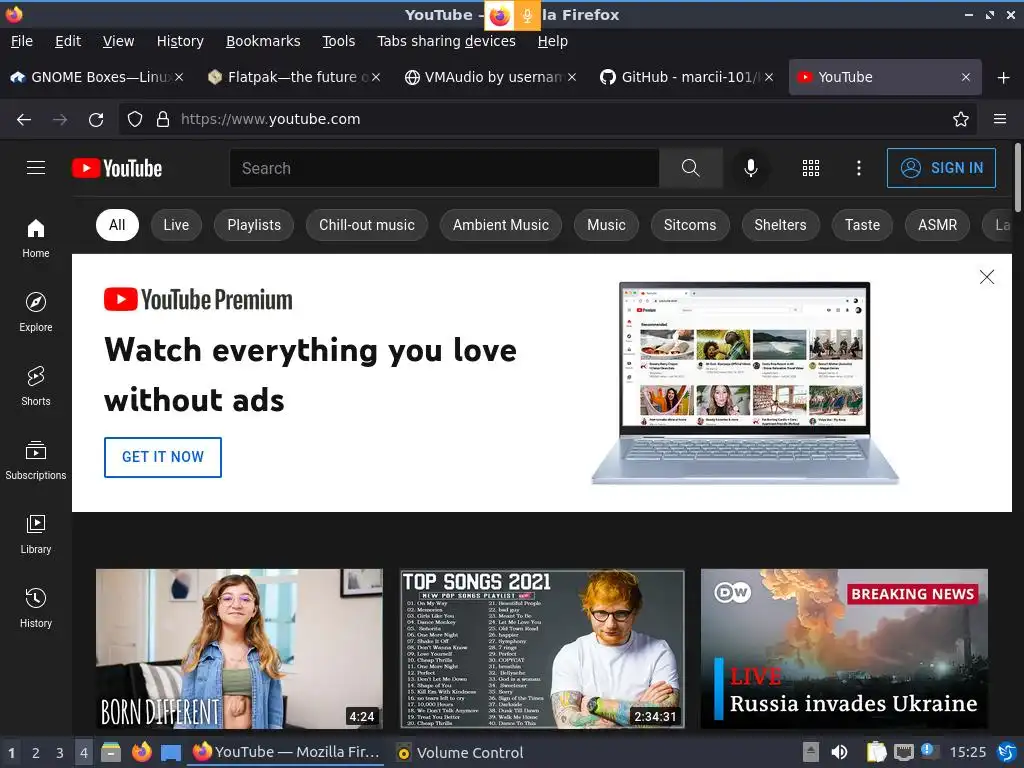Open History in sidebar
Image resolution: width=1024 pixels, height=768 pixels.
click(36, 608)
